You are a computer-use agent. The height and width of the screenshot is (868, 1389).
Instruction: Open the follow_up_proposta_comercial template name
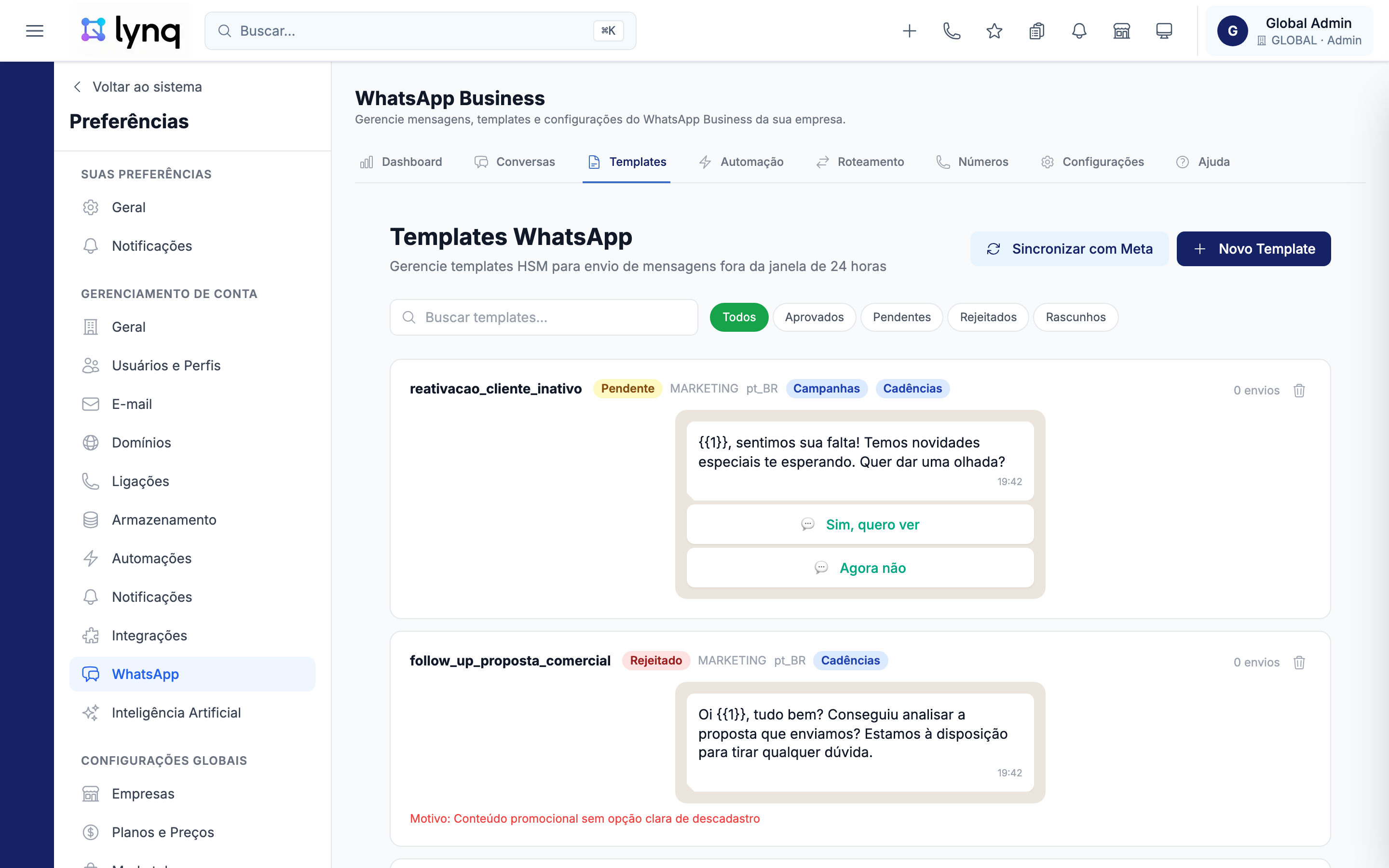point(510,661)
